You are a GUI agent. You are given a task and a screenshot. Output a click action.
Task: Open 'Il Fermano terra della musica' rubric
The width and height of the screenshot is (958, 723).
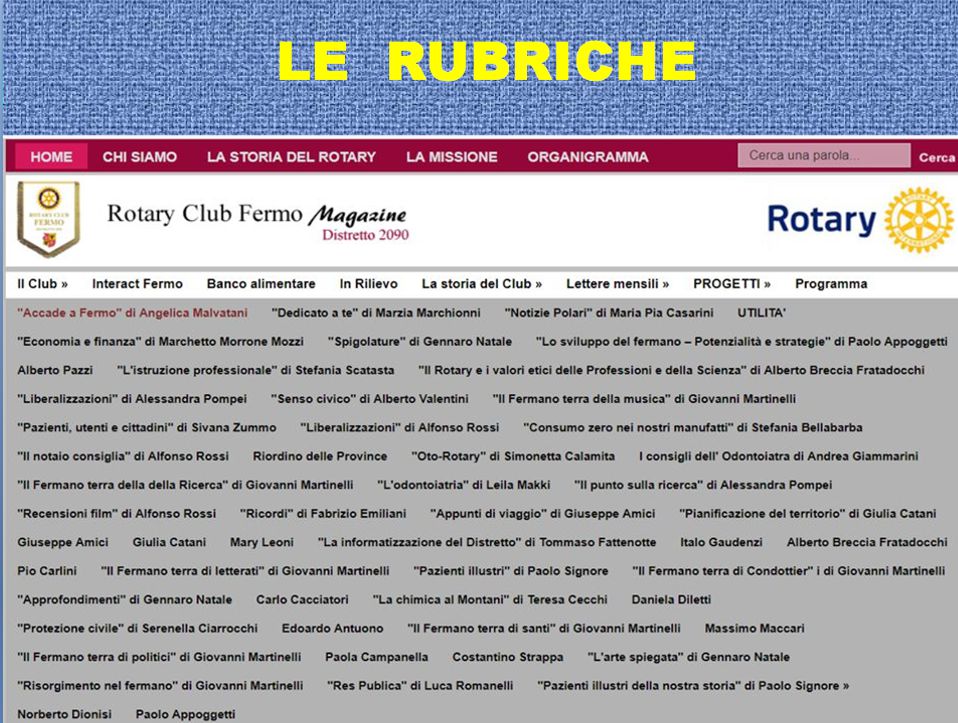point(644,399)
